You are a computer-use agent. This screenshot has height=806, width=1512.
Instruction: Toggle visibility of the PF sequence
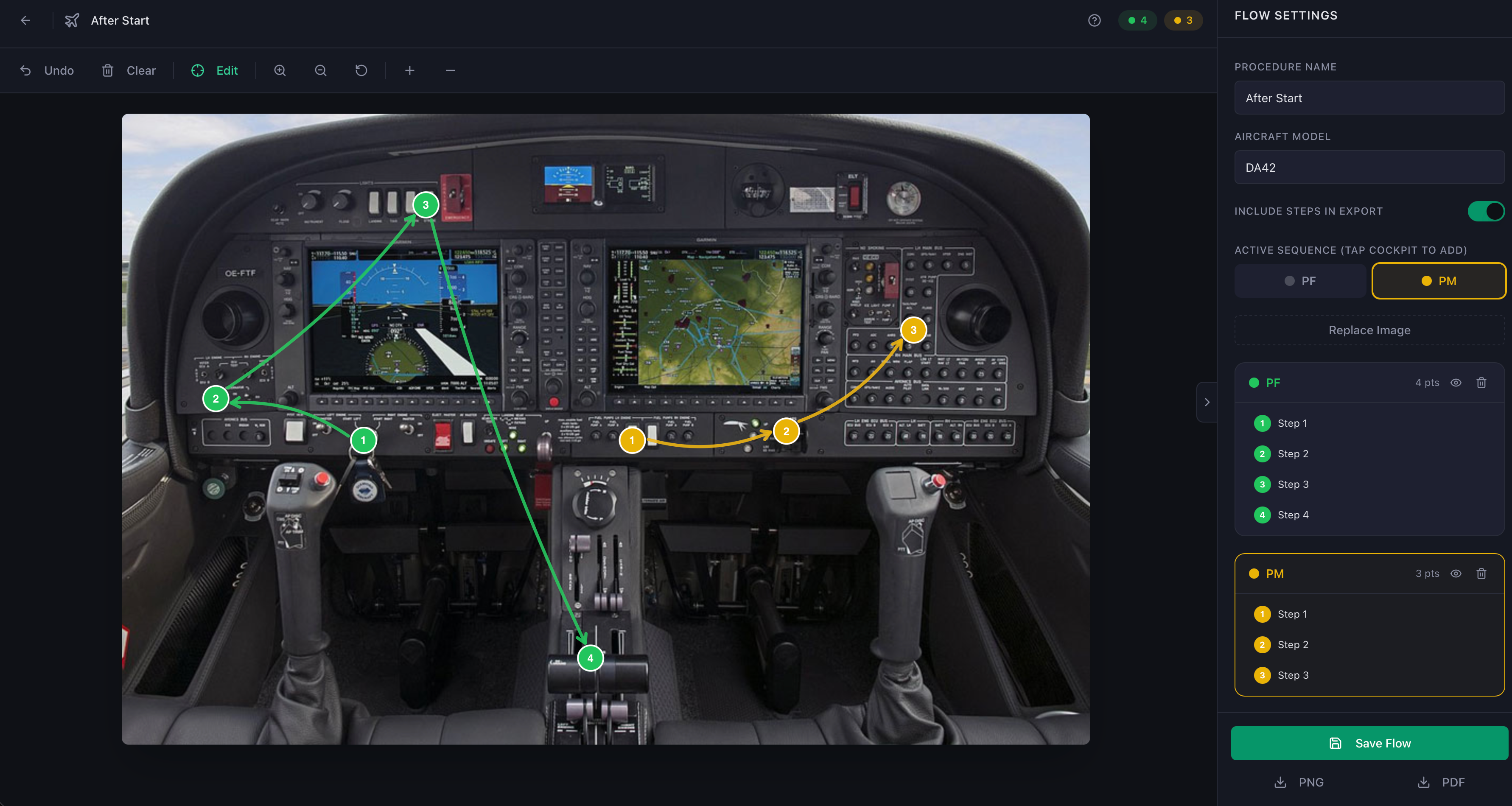coord(1456,382)
